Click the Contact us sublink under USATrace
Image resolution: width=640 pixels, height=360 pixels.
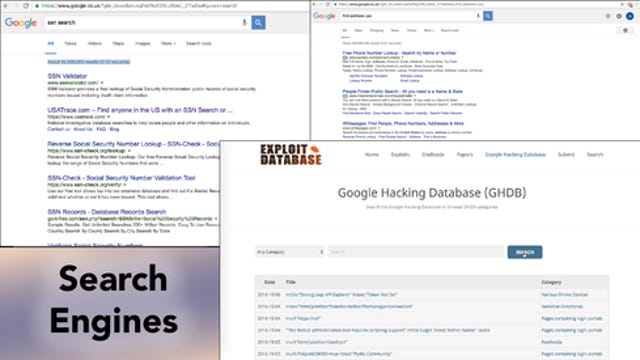click(58, 129)
